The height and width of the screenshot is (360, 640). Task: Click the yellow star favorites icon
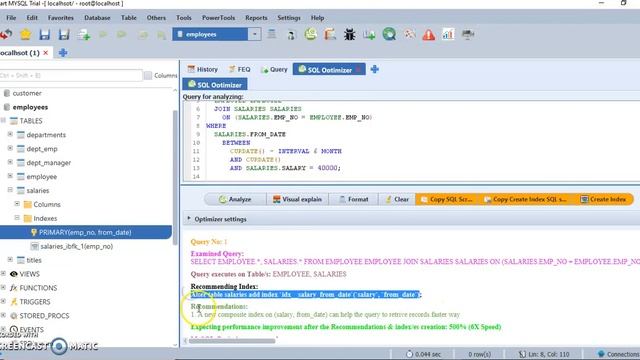click(x=25, y=35)
